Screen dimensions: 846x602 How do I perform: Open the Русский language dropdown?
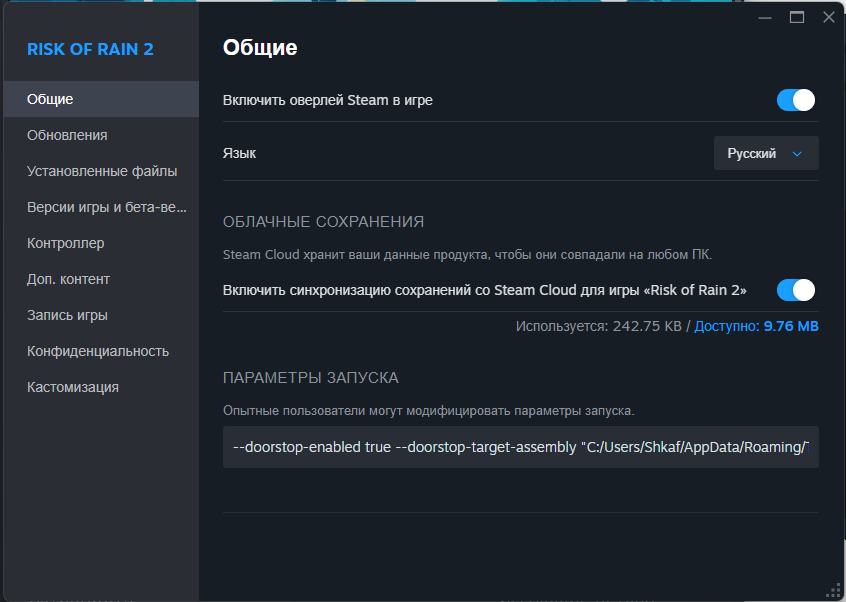coord(766,154)
